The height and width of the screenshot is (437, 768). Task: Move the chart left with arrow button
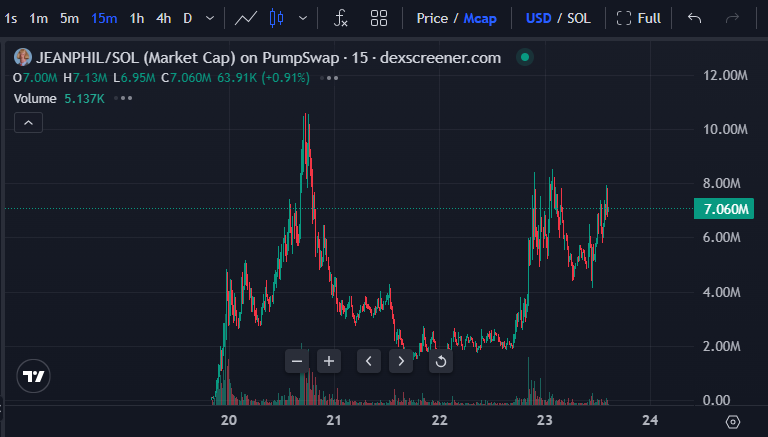369,362
